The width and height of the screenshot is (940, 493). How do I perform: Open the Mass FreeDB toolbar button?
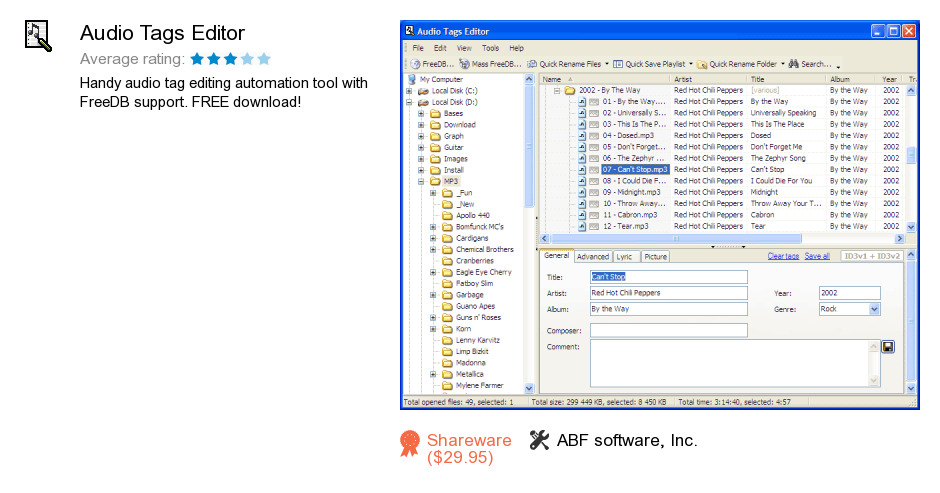(490, 64)
